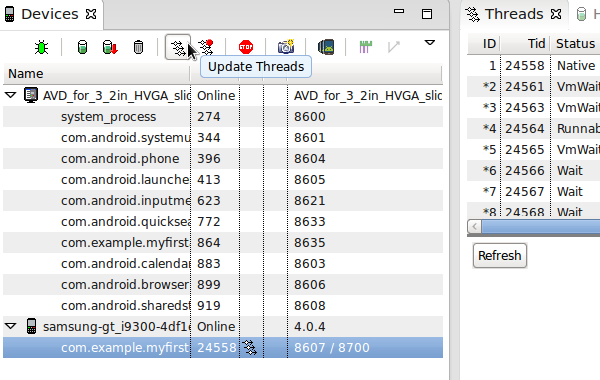The height and width of the screenshot is (380, 600).
Task: Click the red Stop Process icon
Action: (x=246, y=47)
